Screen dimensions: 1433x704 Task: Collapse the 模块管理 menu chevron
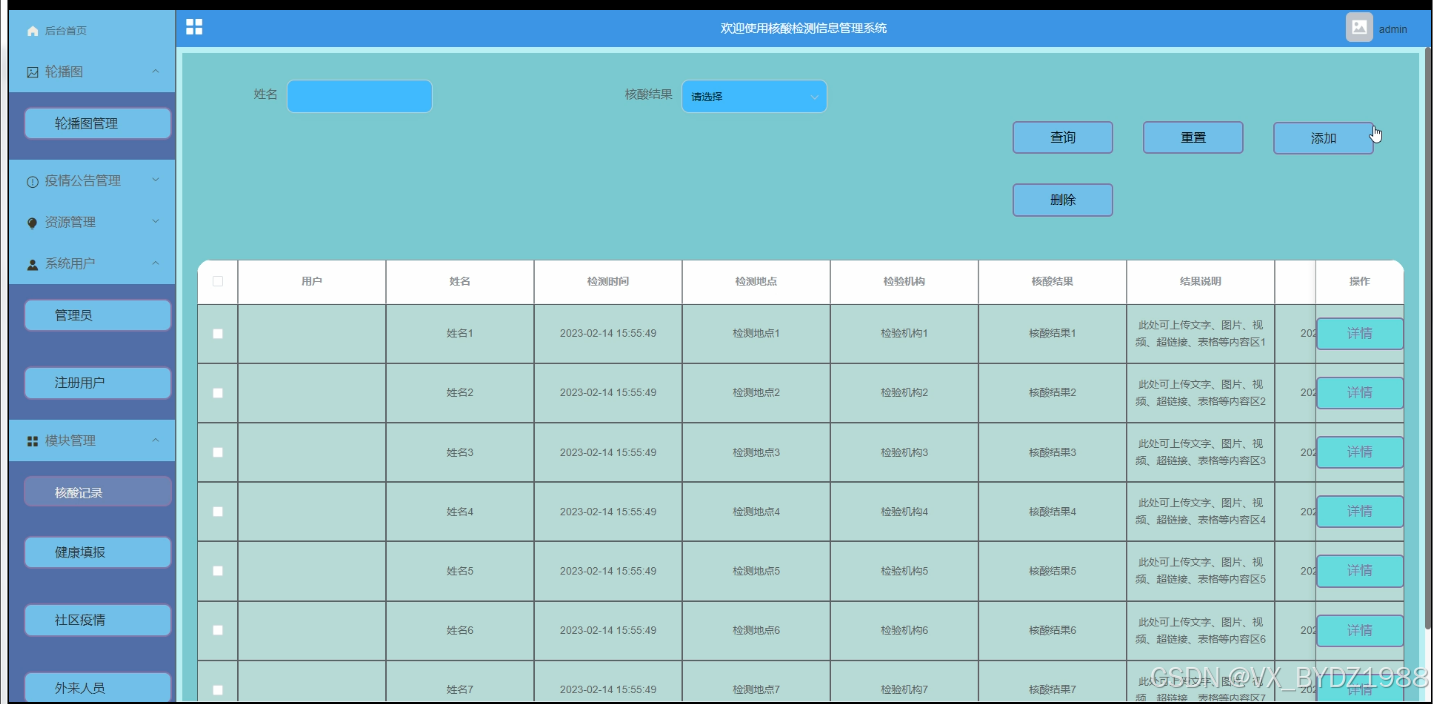[155, 441]
